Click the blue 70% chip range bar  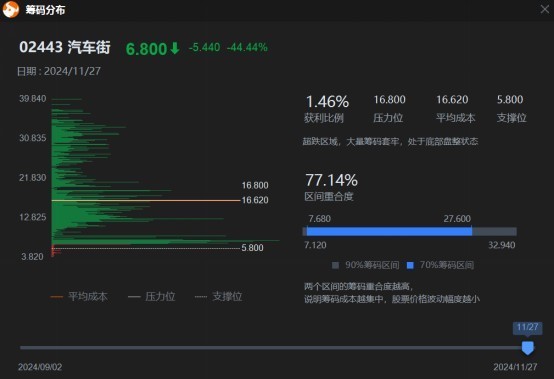click(x=389, y=232)
